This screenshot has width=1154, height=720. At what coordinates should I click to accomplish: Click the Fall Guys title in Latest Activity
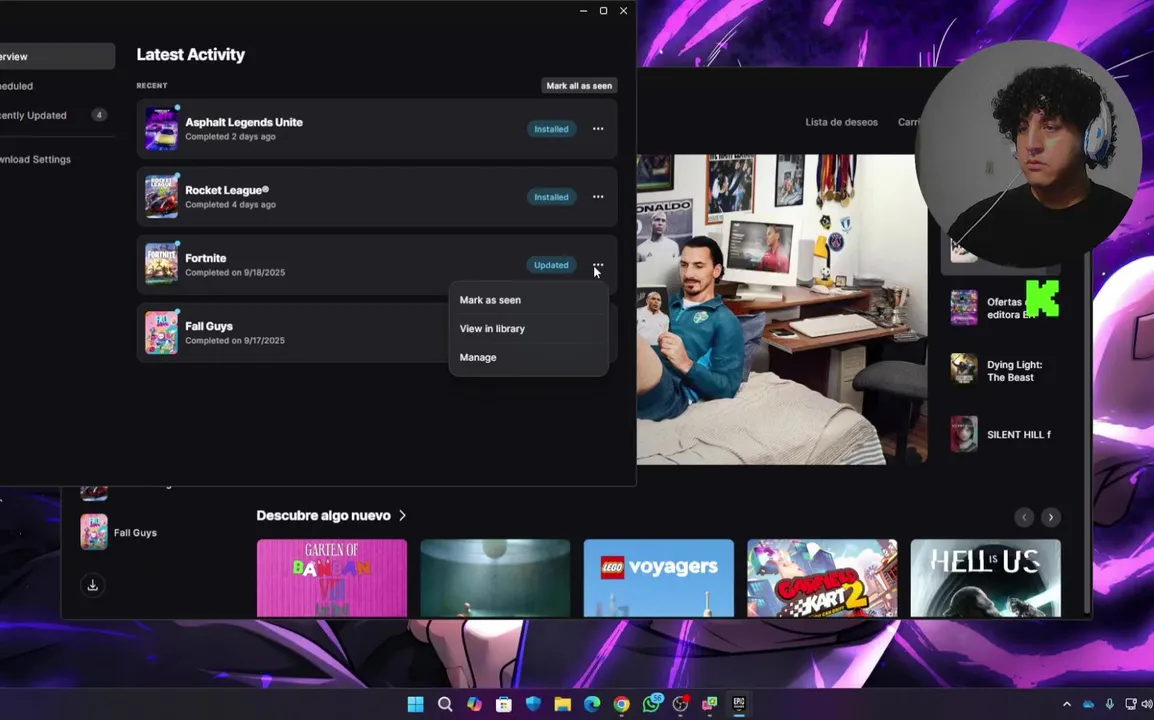click(209, 326)
